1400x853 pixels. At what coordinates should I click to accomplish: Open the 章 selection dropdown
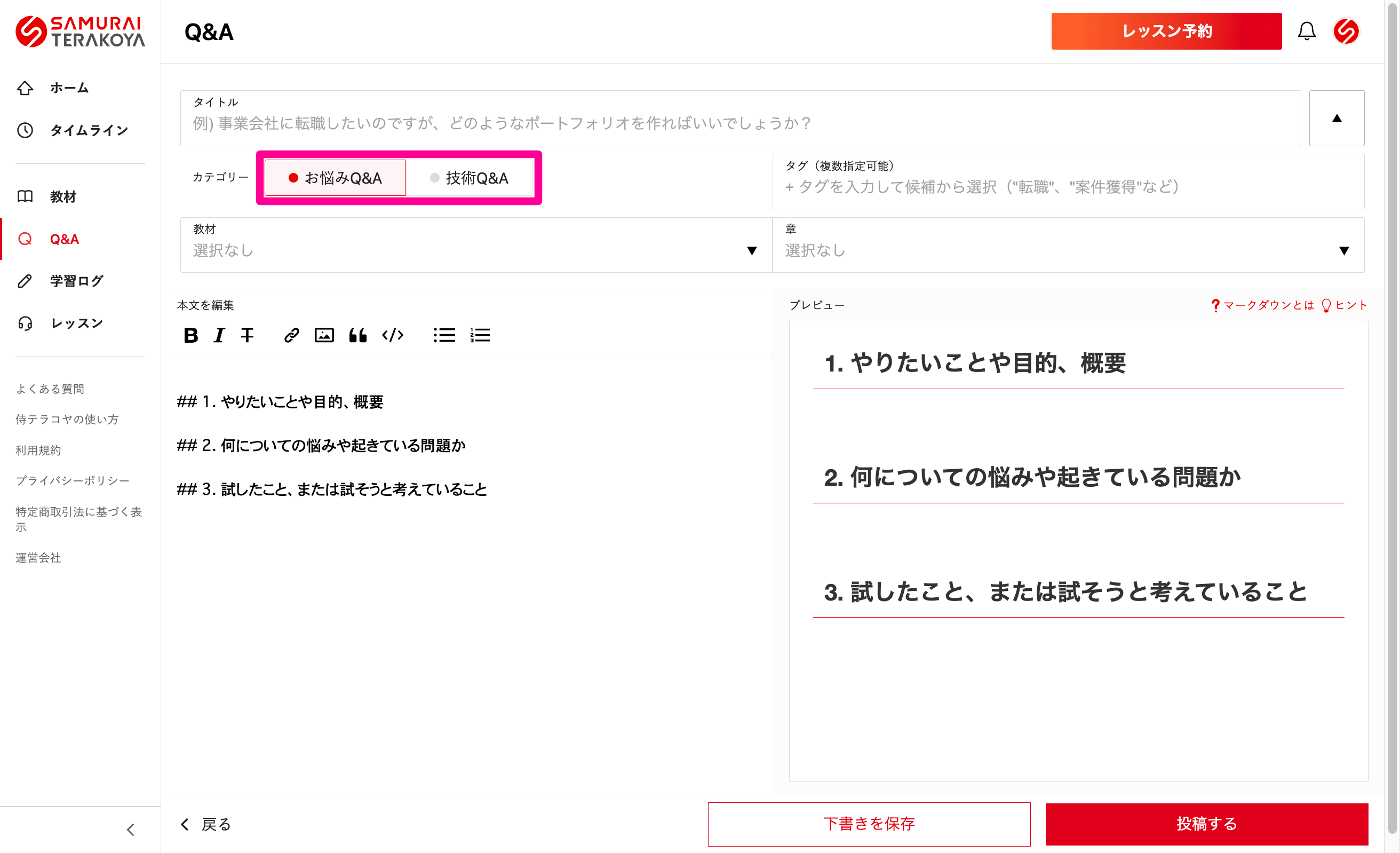point(1068,245)
